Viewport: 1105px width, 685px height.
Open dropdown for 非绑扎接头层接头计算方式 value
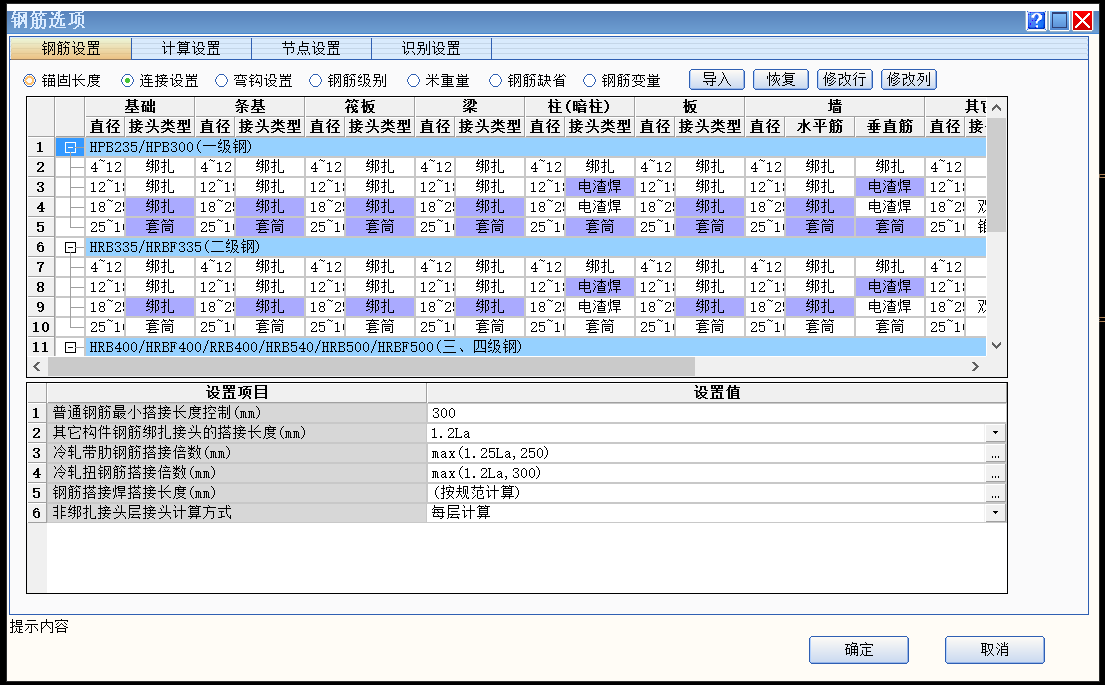click(x=995, y=512)
